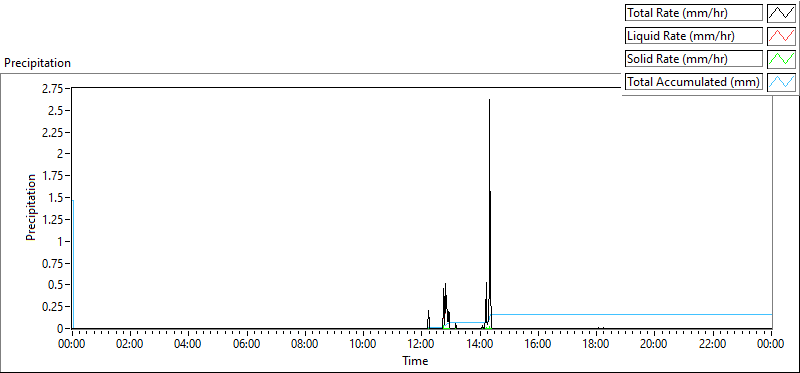Click the 10:00 time axis label
The width and height of the screenshot is (800, 373).
(363, 344)
